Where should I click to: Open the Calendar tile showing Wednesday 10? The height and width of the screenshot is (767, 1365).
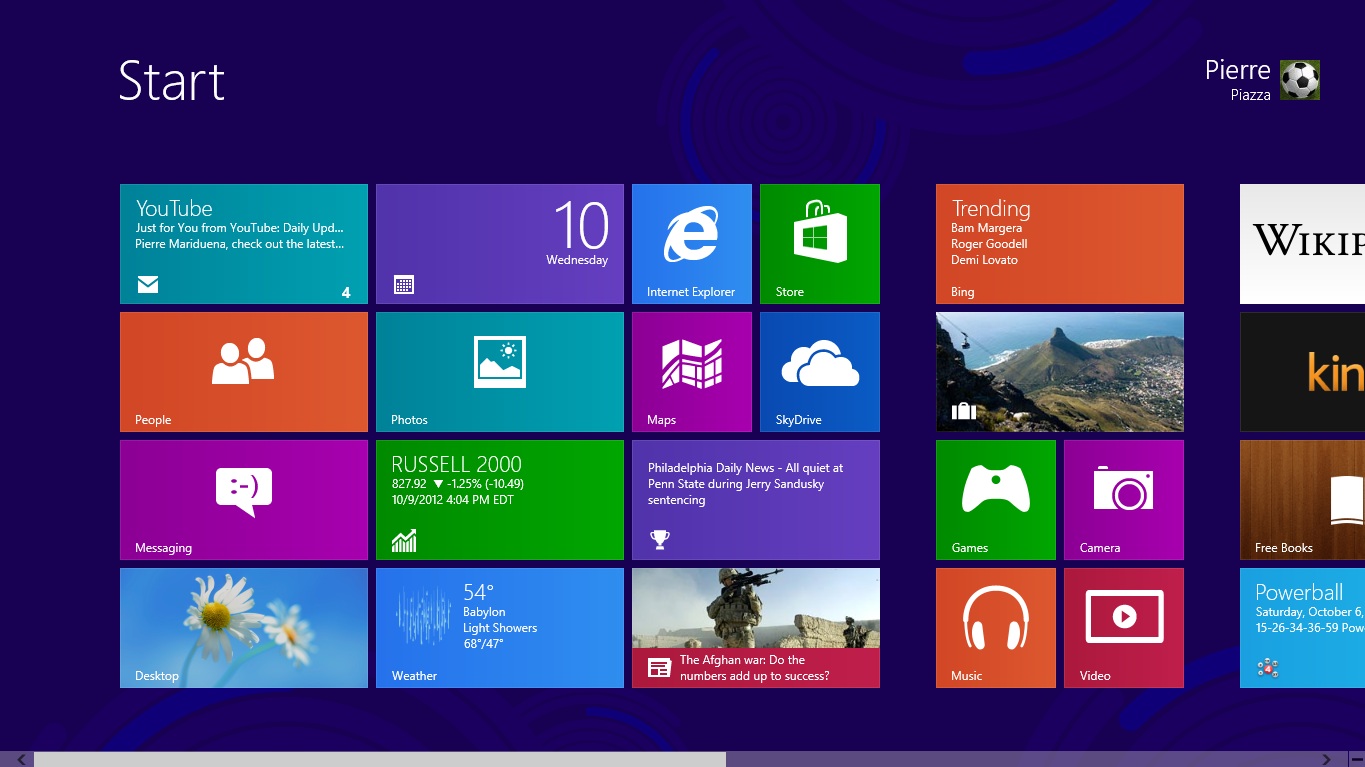tap(500, 244)
